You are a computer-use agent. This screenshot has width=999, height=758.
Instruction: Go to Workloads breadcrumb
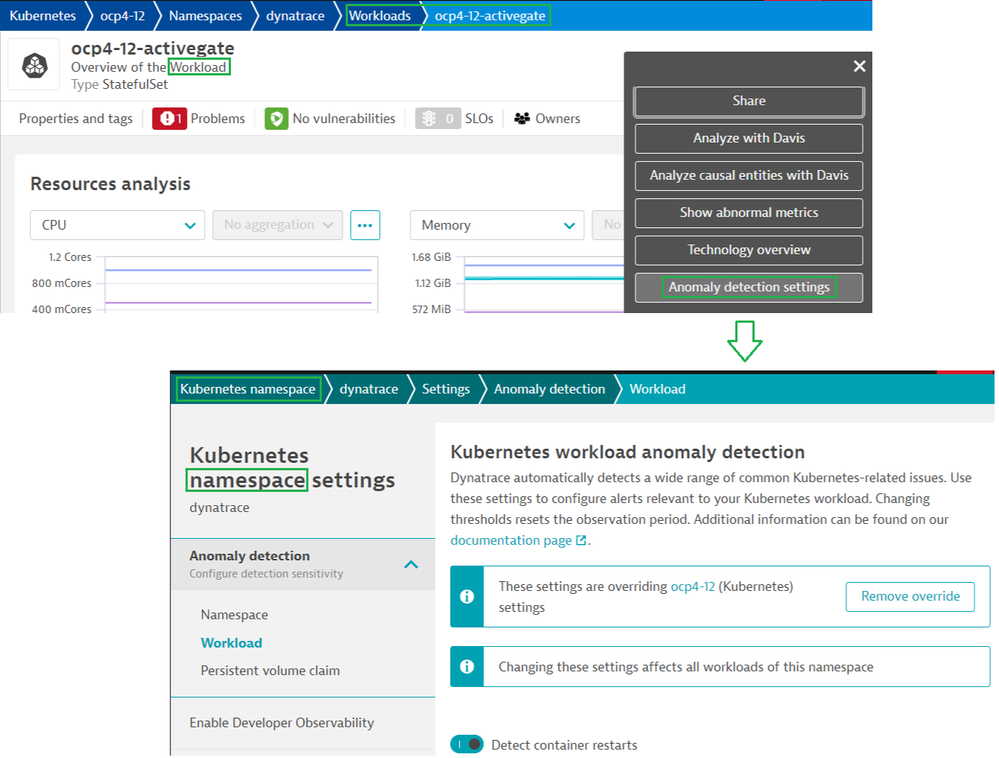(x=380, y=15)
